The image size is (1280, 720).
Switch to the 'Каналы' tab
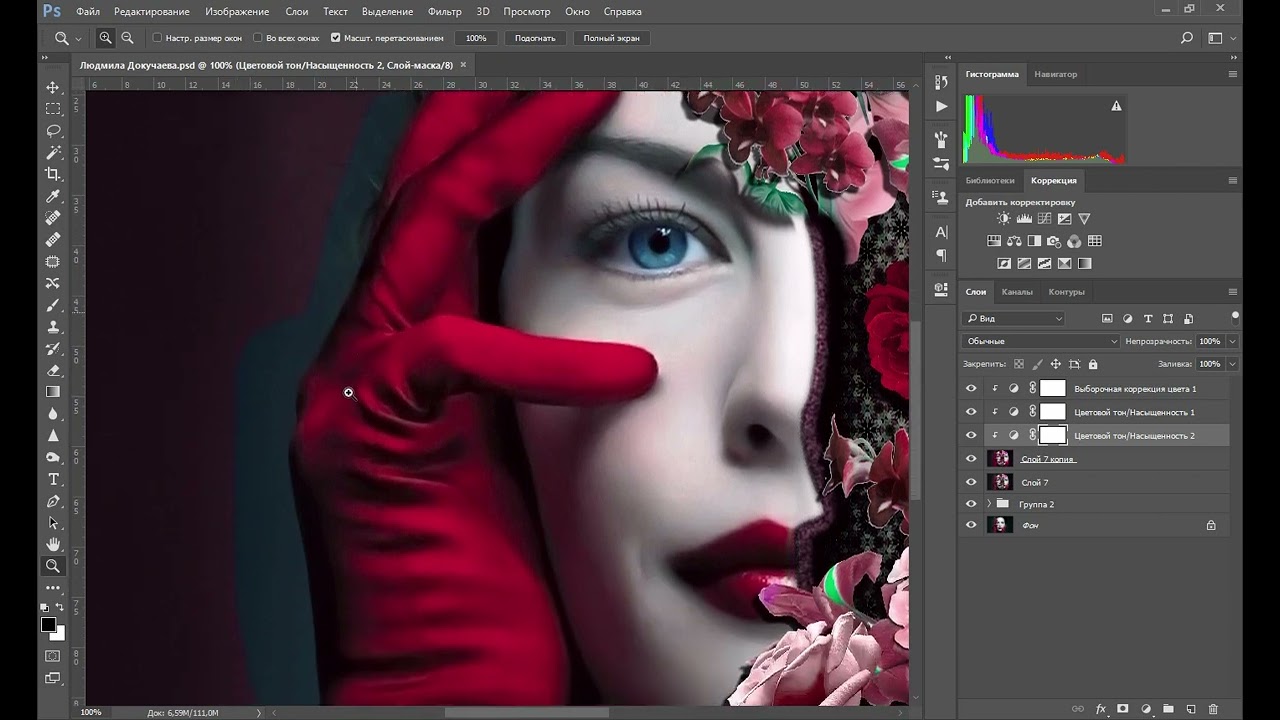pyautogui.click(x=1017, y=292)
